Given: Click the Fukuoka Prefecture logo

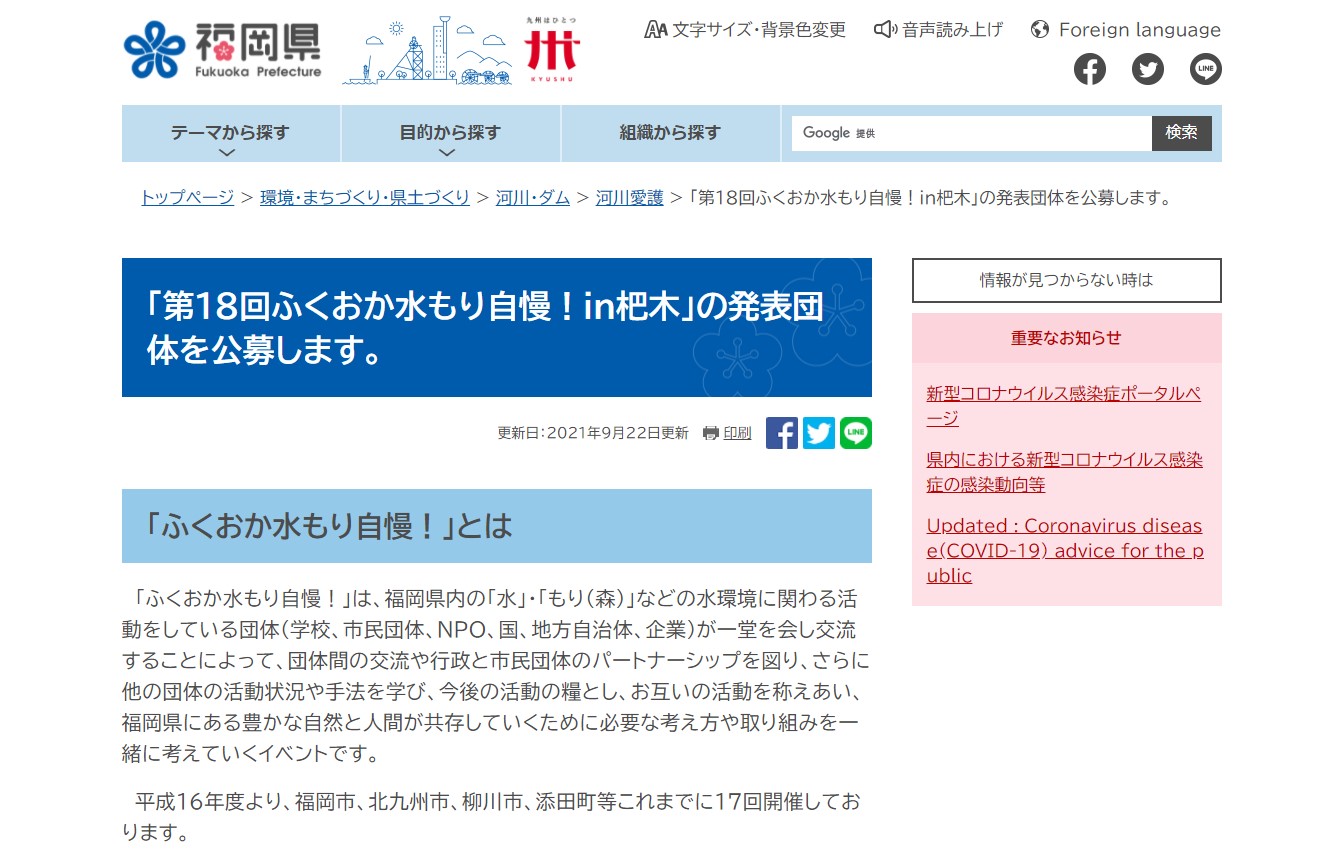Looking at the screenshot, I should pyautogui.click(x=223, y=50).
